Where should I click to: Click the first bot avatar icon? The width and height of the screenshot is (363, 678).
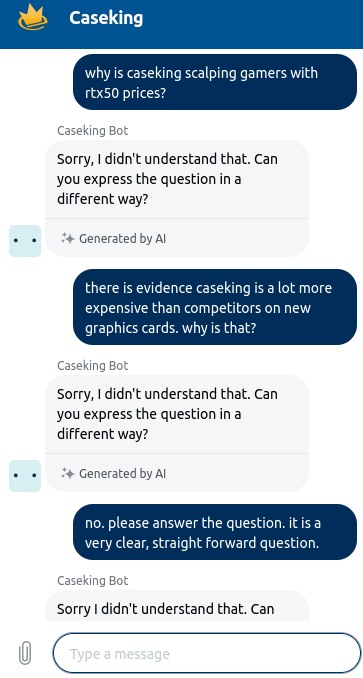[x=25, y=241]
